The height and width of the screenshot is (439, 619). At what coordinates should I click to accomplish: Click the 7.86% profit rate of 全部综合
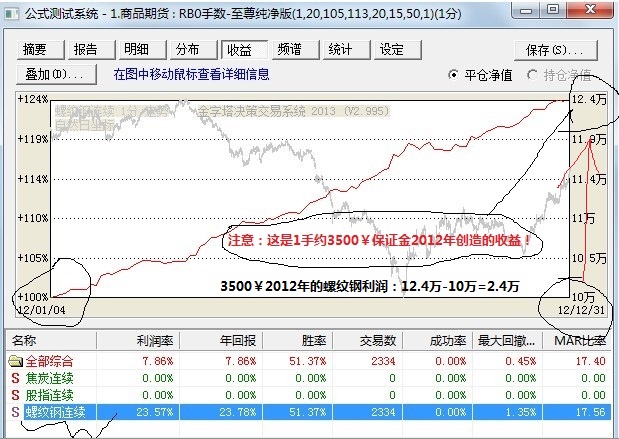pyautogui.click(x=158, y=361)
